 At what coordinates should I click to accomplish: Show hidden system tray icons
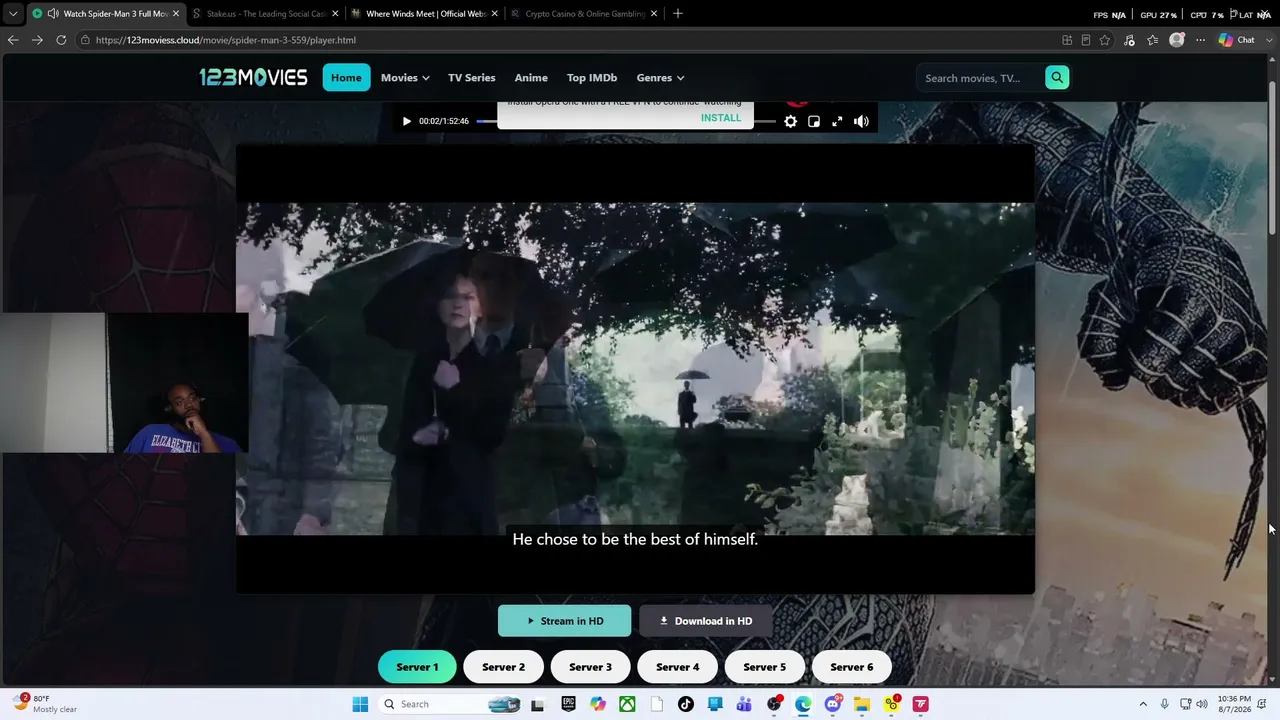[1143, 704]
